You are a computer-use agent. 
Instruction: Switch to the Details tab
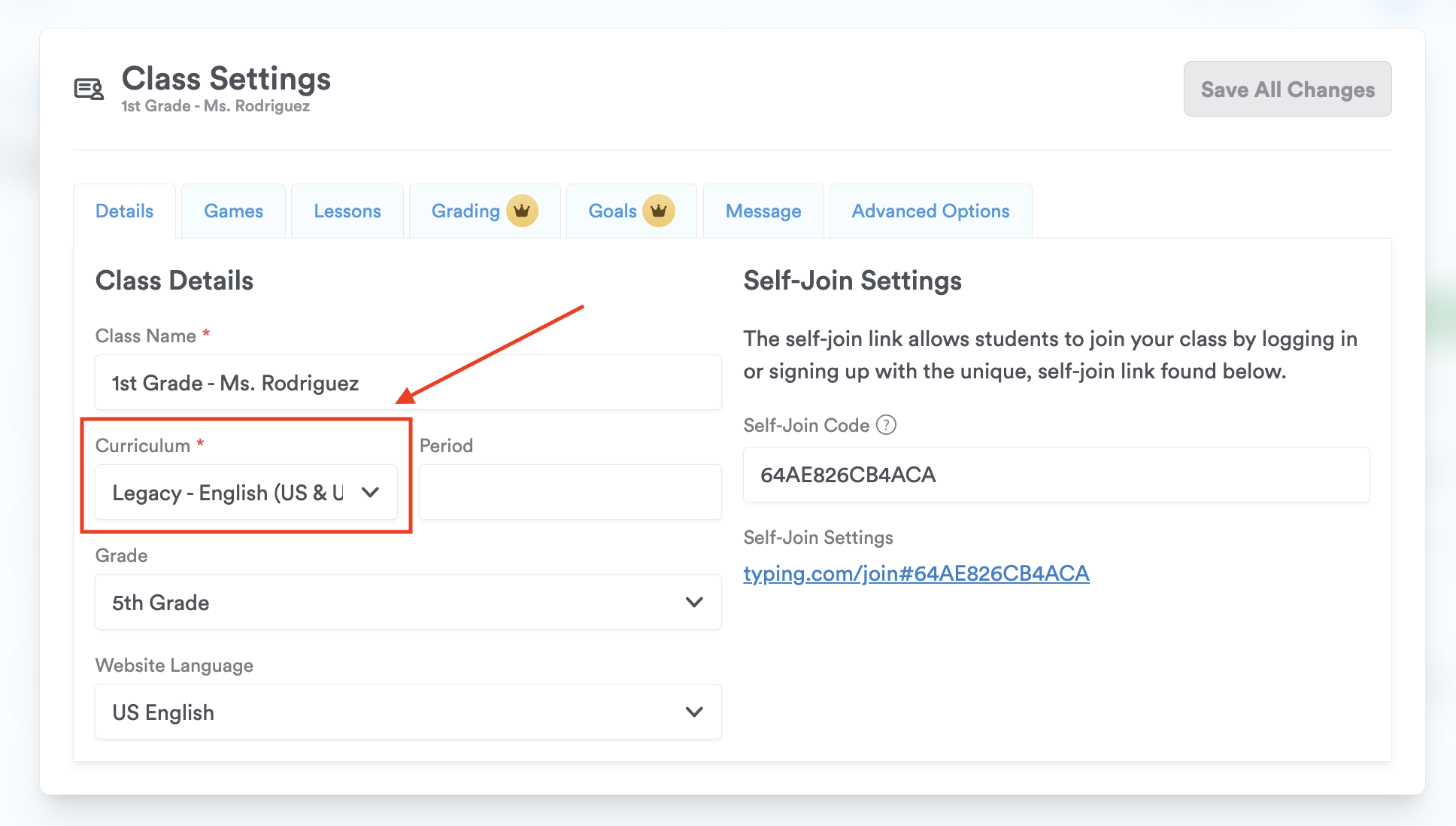tap(124, 211)
